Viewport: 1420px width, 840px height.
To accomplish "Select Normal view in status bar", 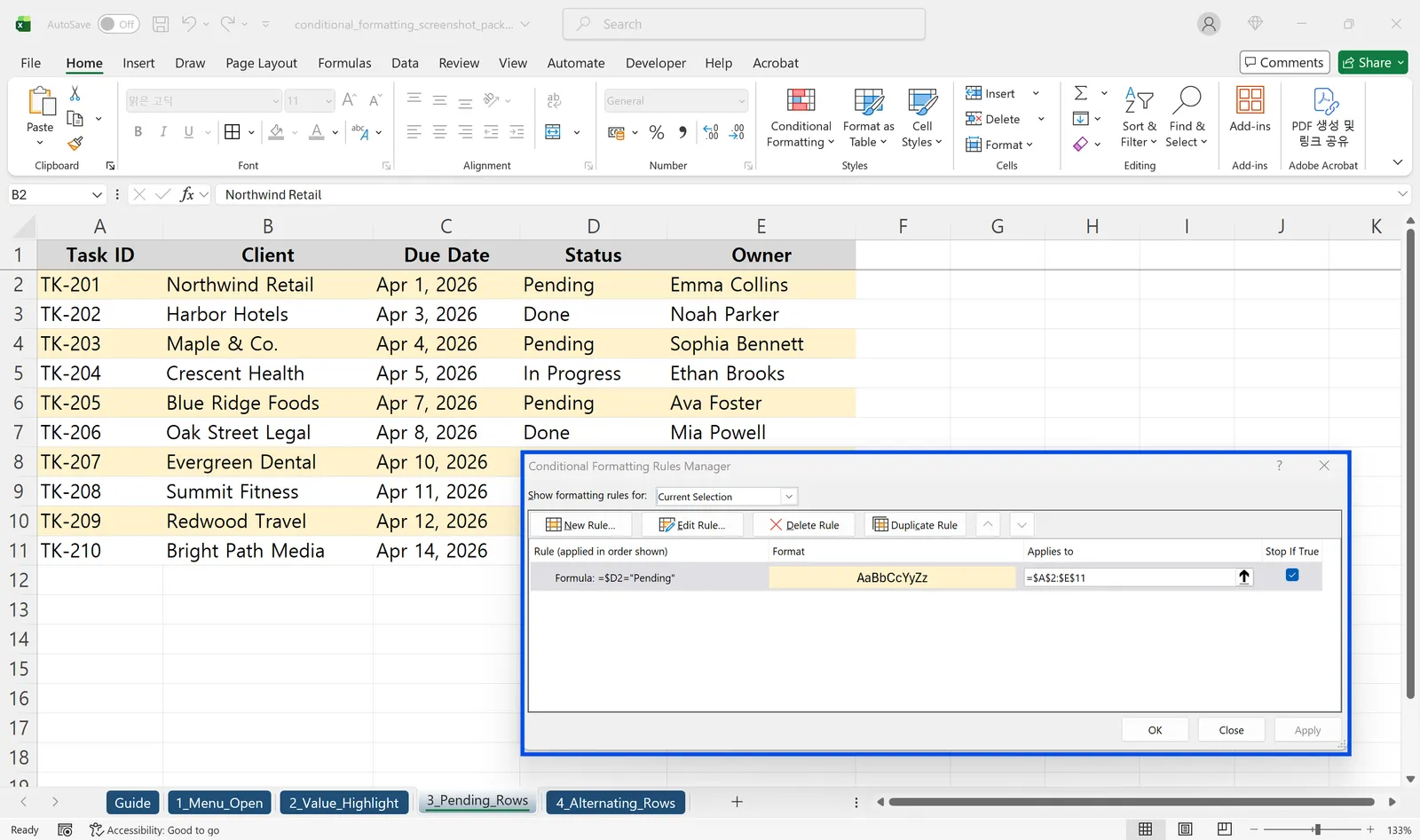I will tap(1146, 829).
